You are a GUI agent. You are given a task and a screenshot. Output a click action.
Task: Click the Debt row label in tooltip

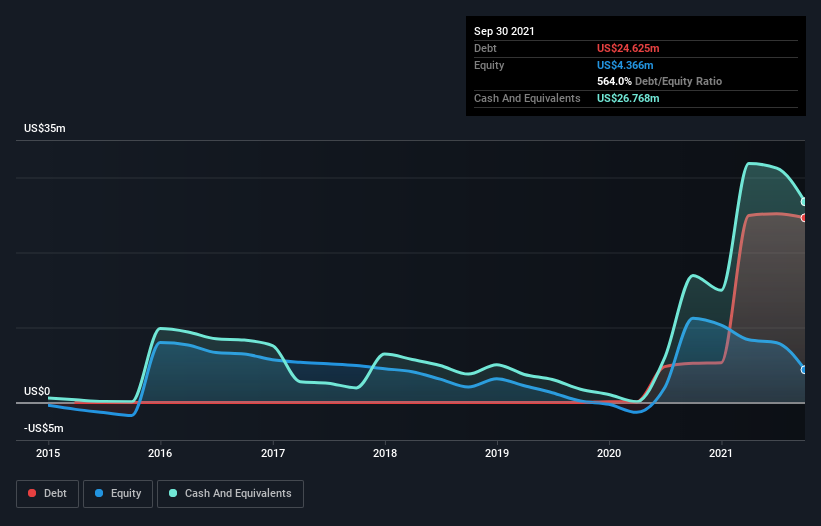pos(485,48)
